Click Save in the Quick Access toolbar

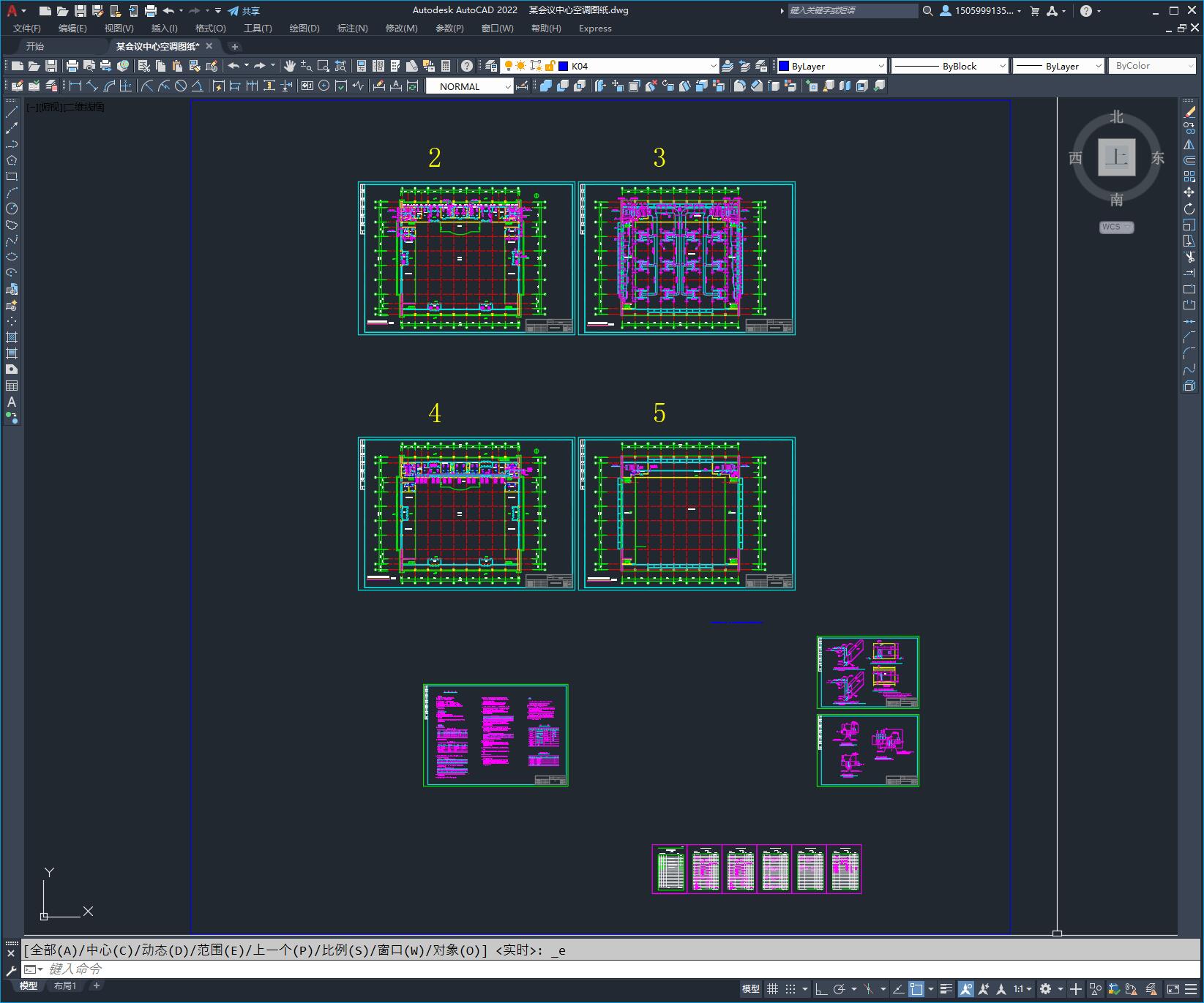click(x=81, y=11)
